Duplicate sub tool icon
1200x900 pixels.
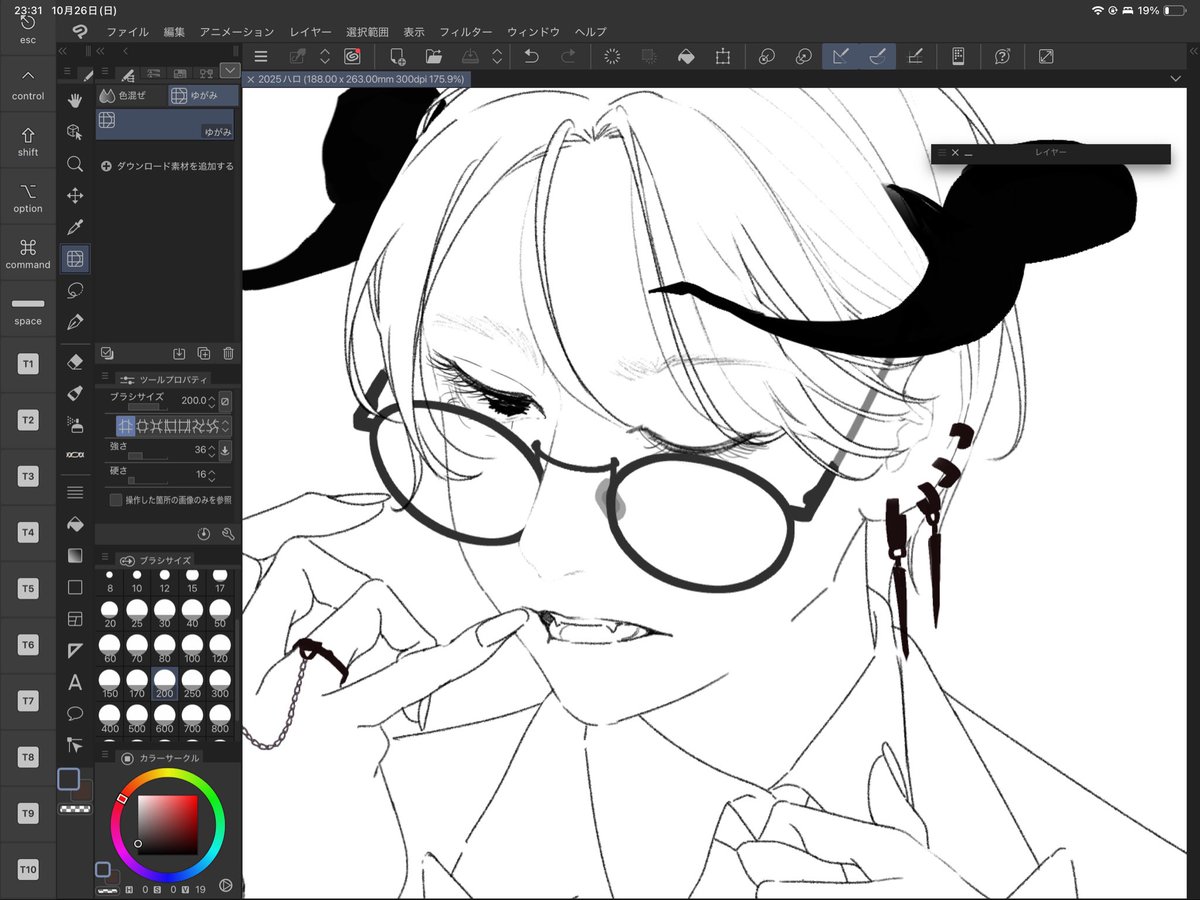pos(204,353)
